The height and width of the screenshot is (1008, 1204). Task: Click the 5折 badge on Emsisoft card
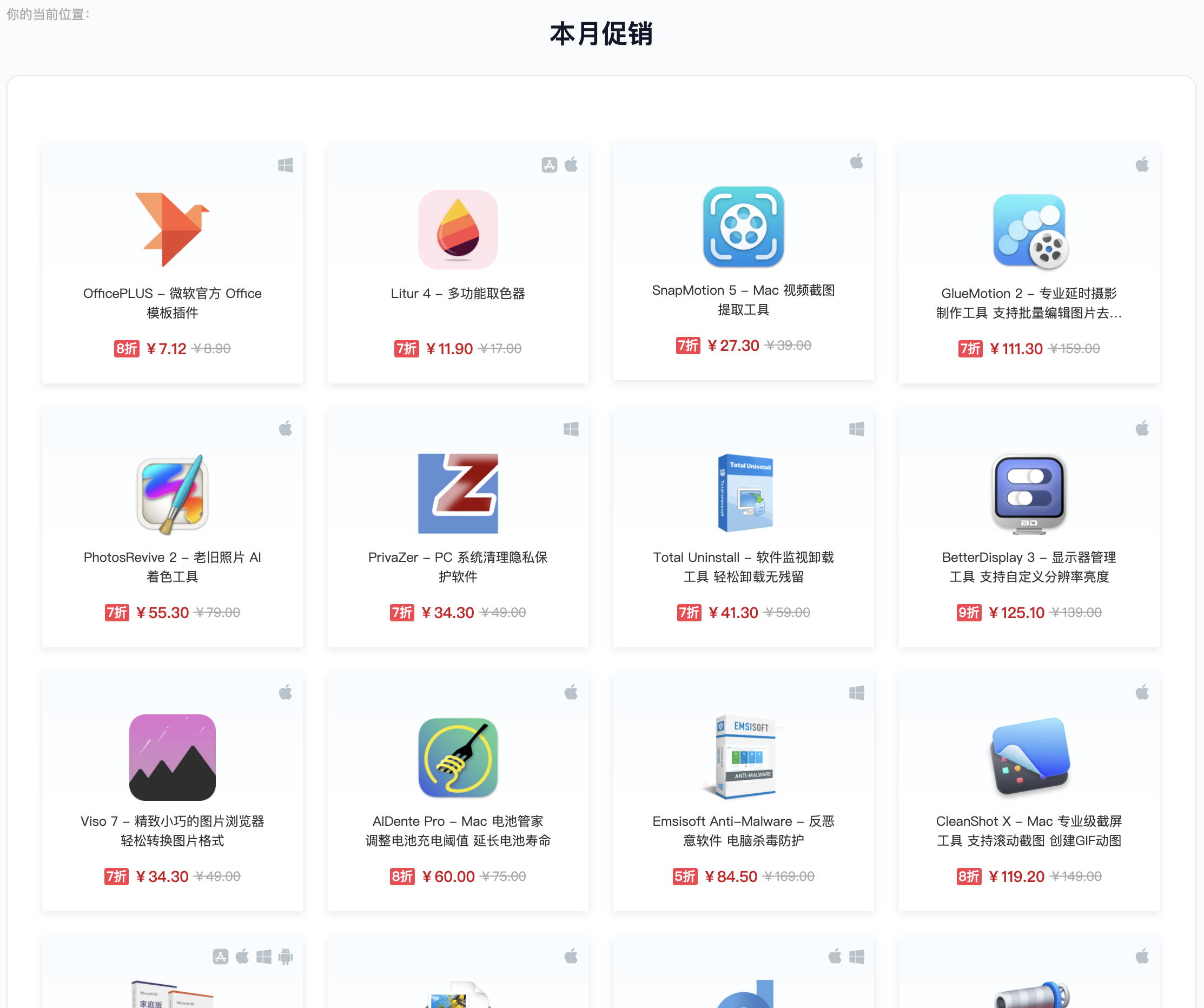coord(685,876)
